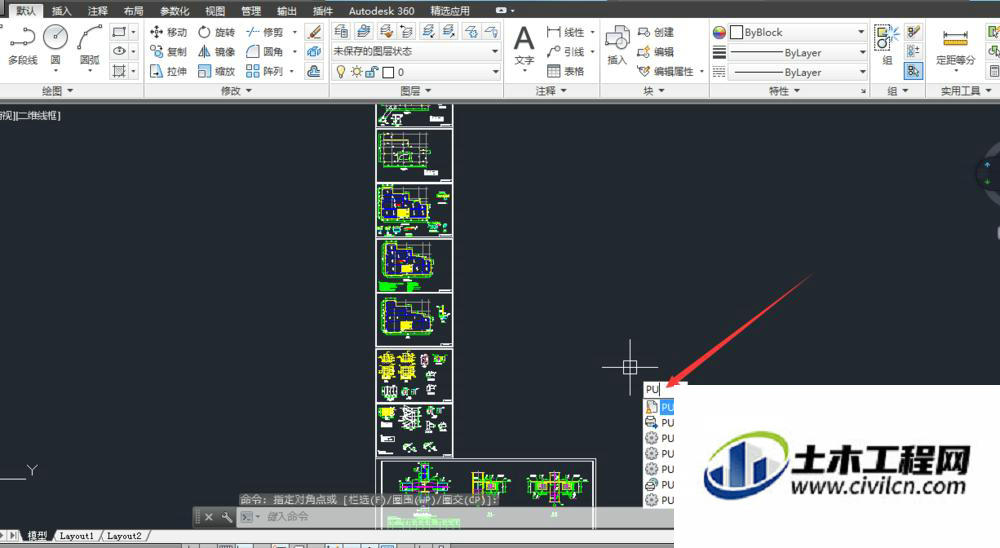1000x548 pixels.
Task: Click the Hatch draw tool icon
Action: (x=119, y=71)
